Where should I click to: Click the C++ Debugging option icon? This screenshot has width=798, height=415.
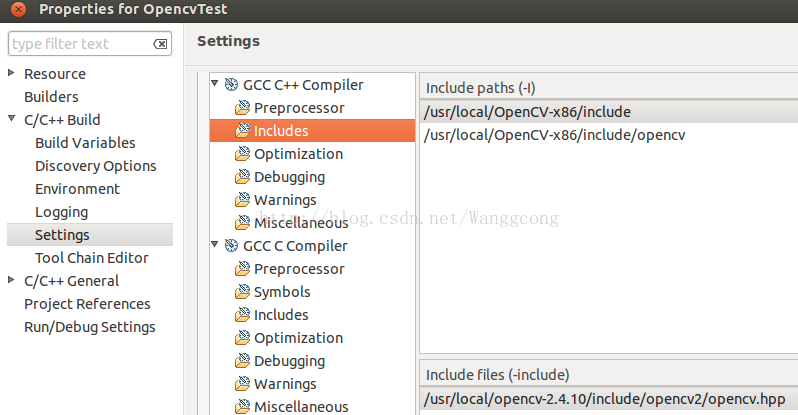[242, 177]
